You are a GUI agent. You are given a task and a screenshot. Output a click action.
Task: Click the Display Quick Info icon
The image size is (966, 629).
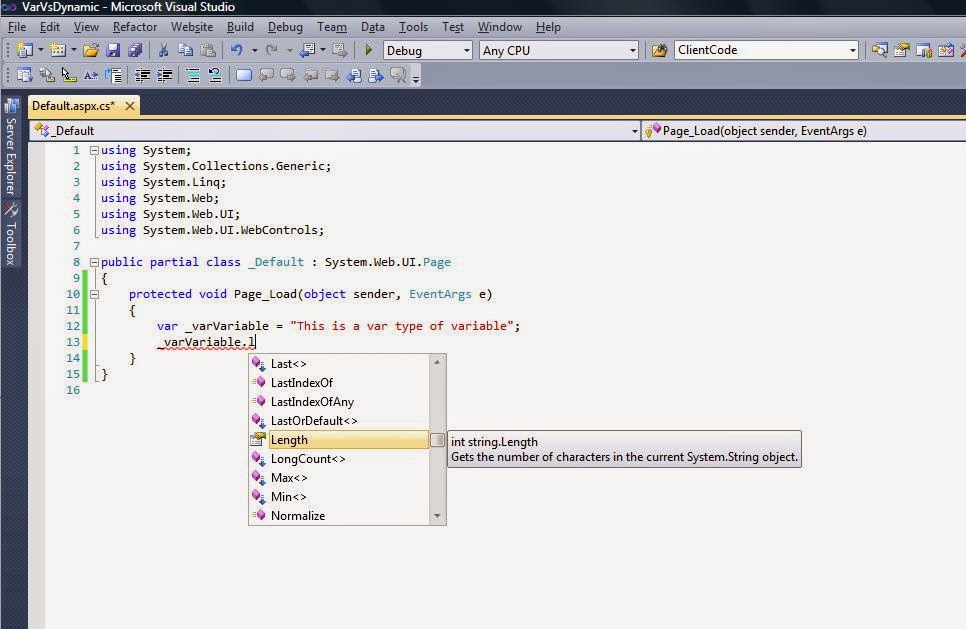(68, 75)
